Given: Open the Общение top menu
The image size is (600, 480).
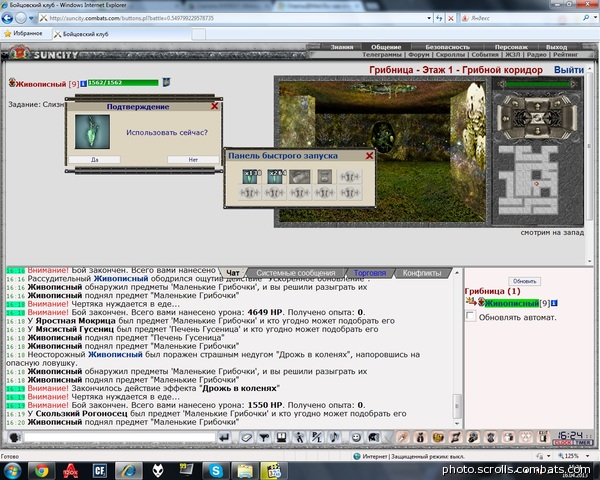Looking at the screenshot, I should pyautogui.click(x=386, y=47).
